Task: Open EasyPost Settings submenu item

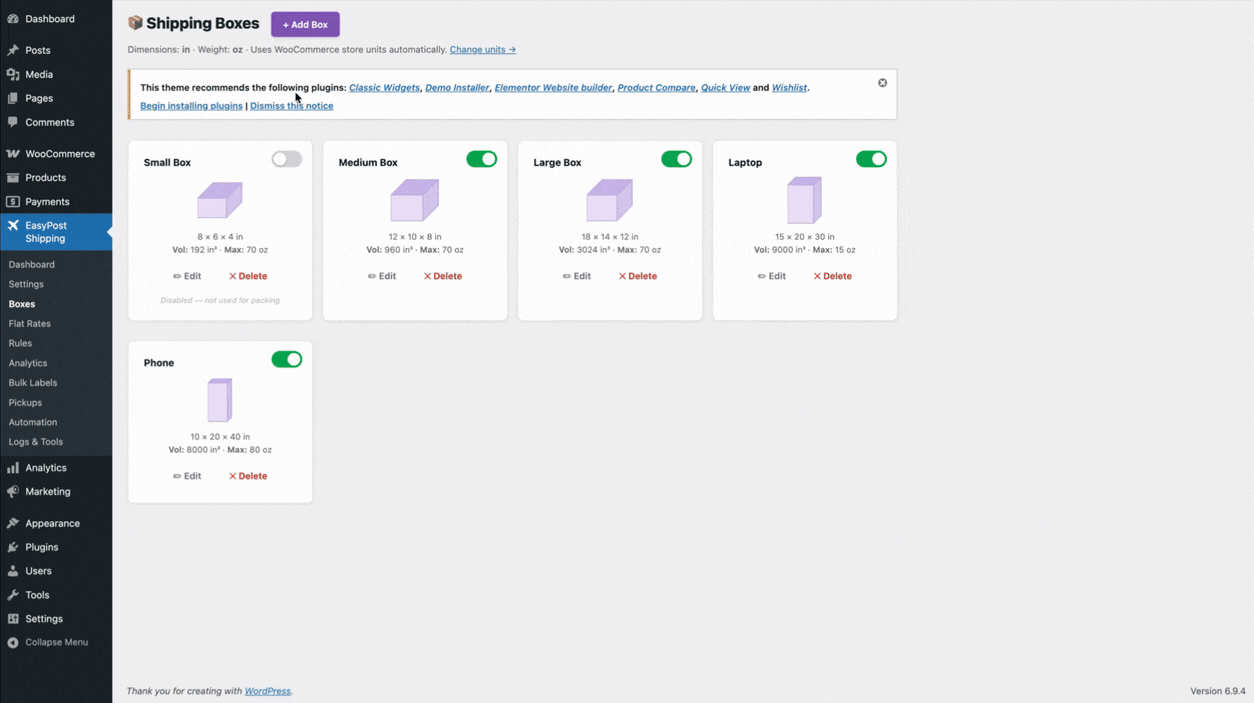Action: tap(26, 284)
